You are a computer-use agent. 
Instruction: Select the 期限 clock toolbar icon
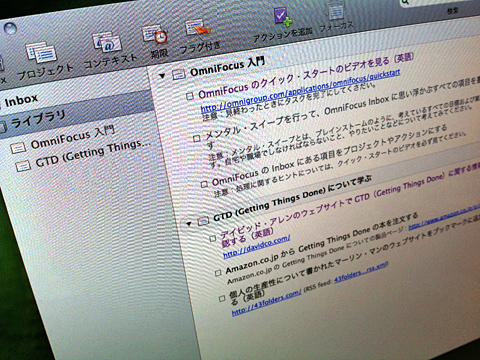click(154, 34)
